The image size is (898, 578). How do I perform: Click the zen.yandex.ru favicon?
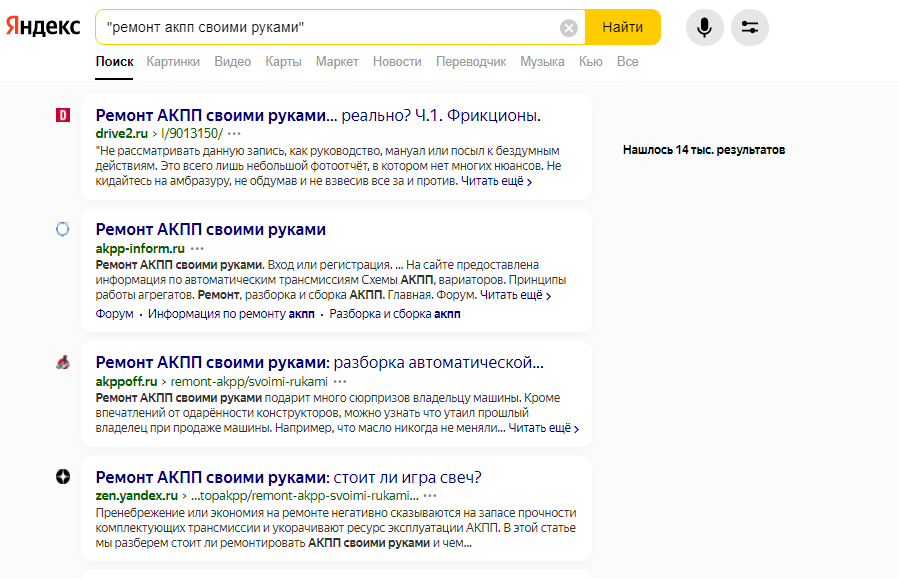coord(63,477)
